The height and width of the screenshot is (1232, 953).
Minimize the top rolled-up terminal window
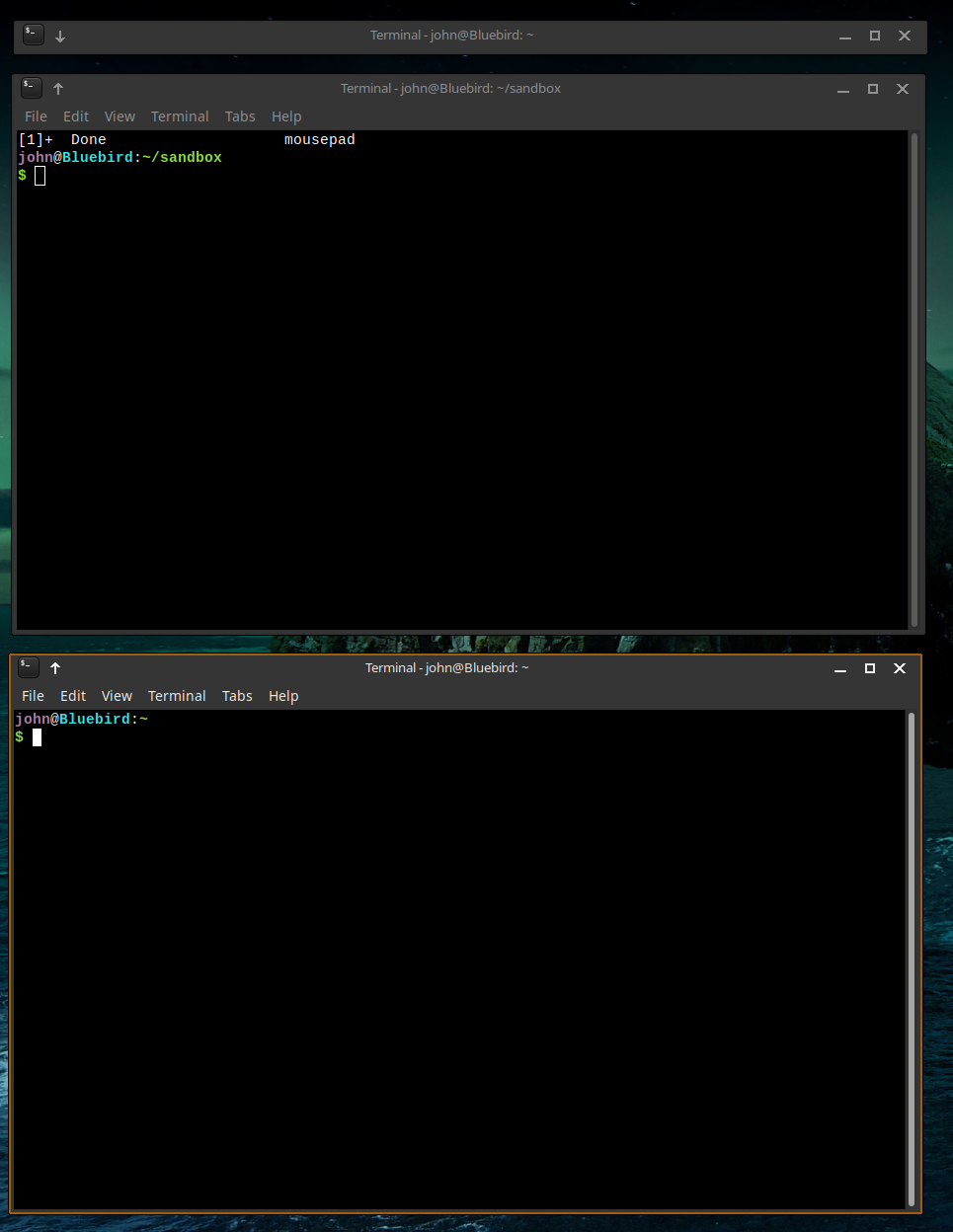[x=845, y=37]
